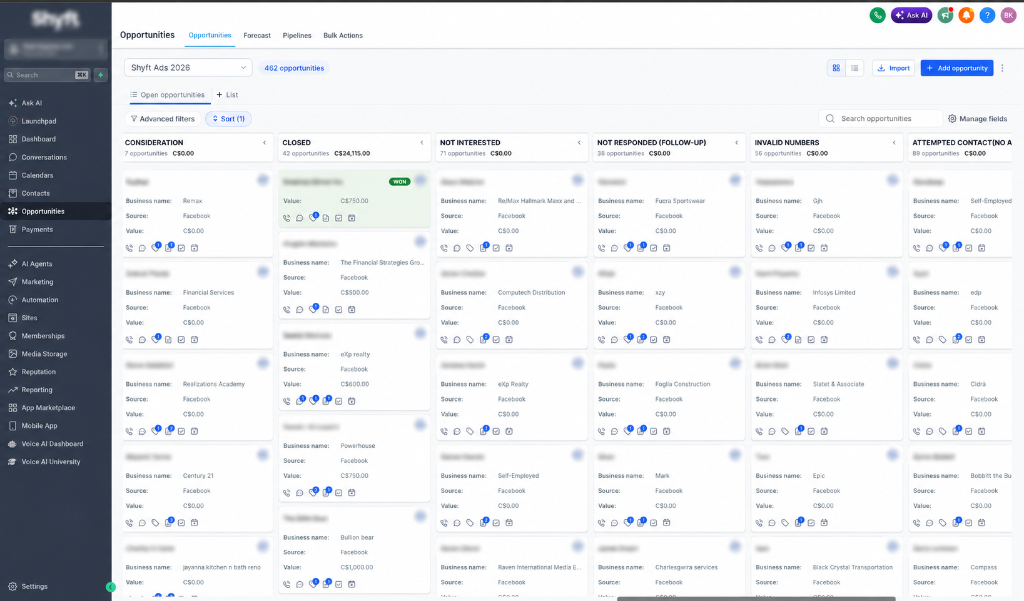This screenshot has width=1024, height=601.
Task: Open Voice AI Dashboard in the sidebar
Action: tap(52, 444)
